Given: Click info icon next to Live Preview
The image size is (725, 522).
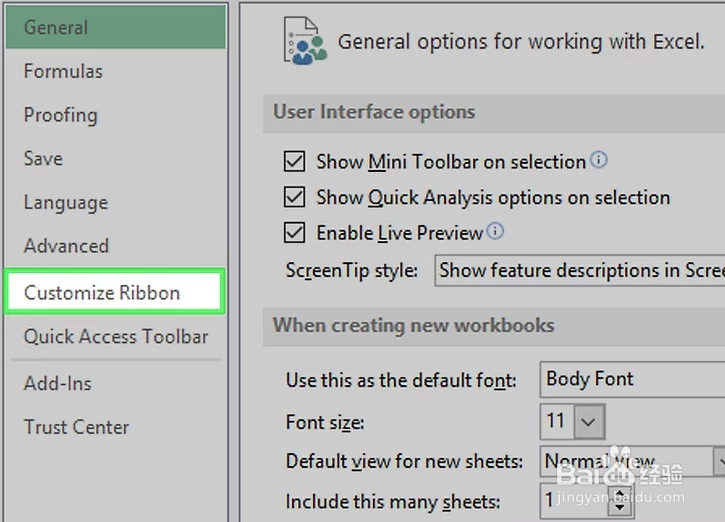Looking at the screenshot, I should click(495, 232).
